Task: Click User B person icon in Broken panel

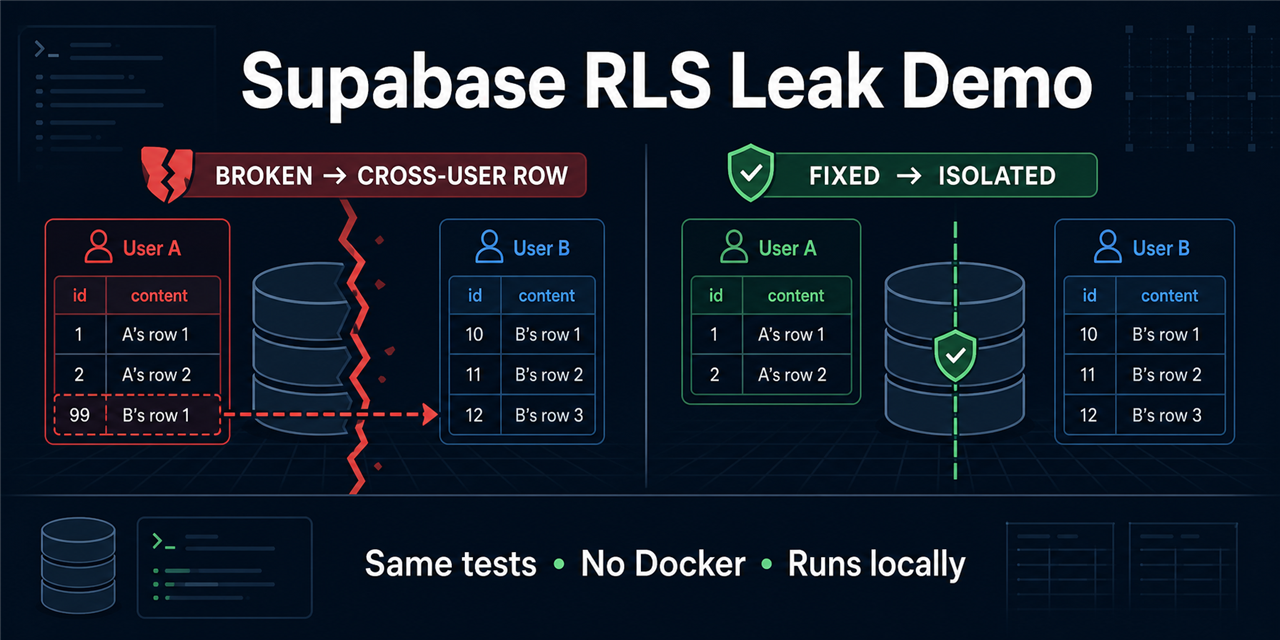Action: tap(490, 247)
